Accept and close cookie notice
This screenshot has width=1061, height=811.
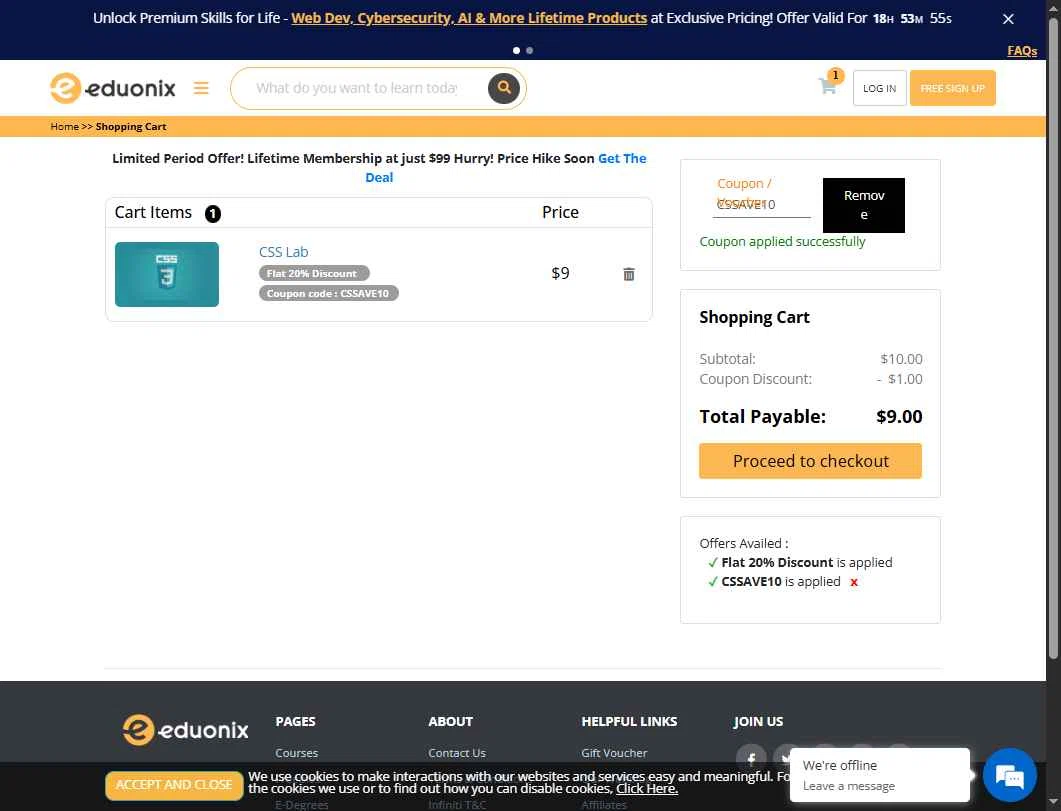174,785
